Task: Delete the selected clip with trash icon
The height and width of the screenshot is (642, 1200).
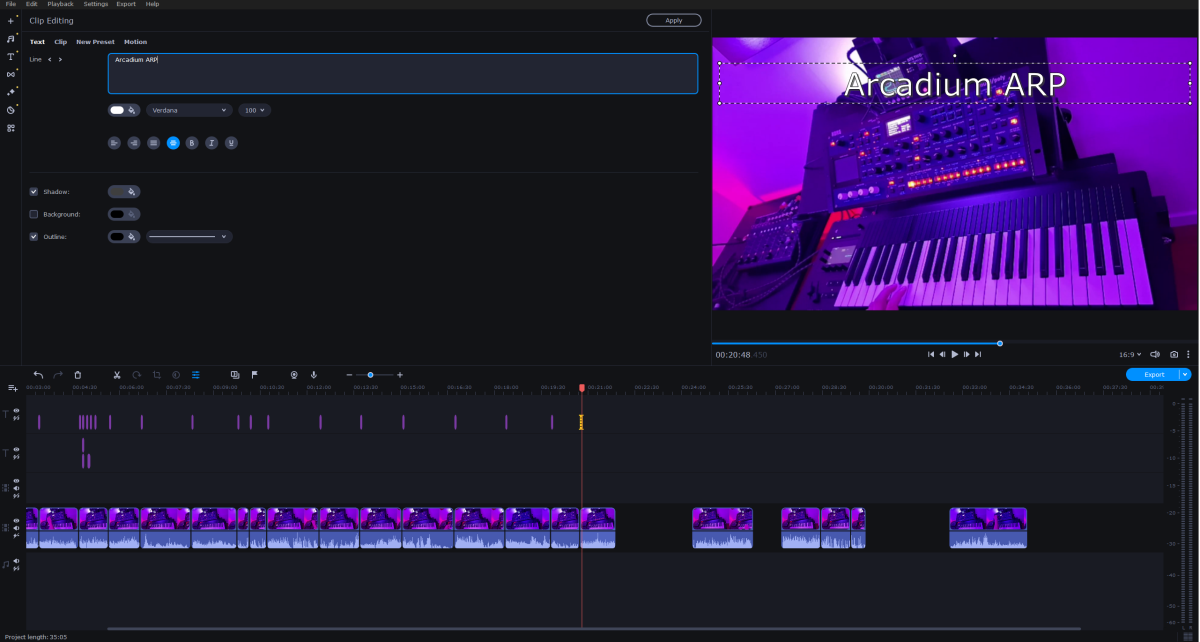Action: 78,374
